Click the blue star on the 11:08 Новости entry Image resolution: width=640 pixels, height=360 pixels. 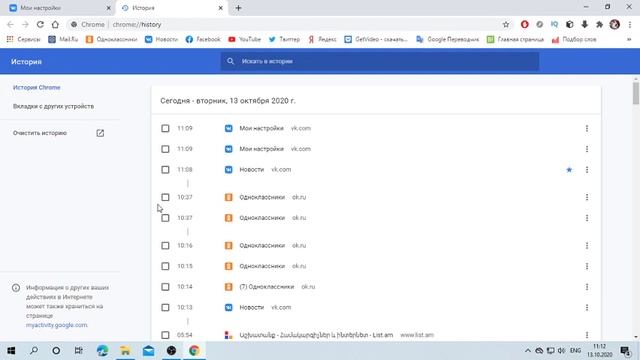click(569, 170)
